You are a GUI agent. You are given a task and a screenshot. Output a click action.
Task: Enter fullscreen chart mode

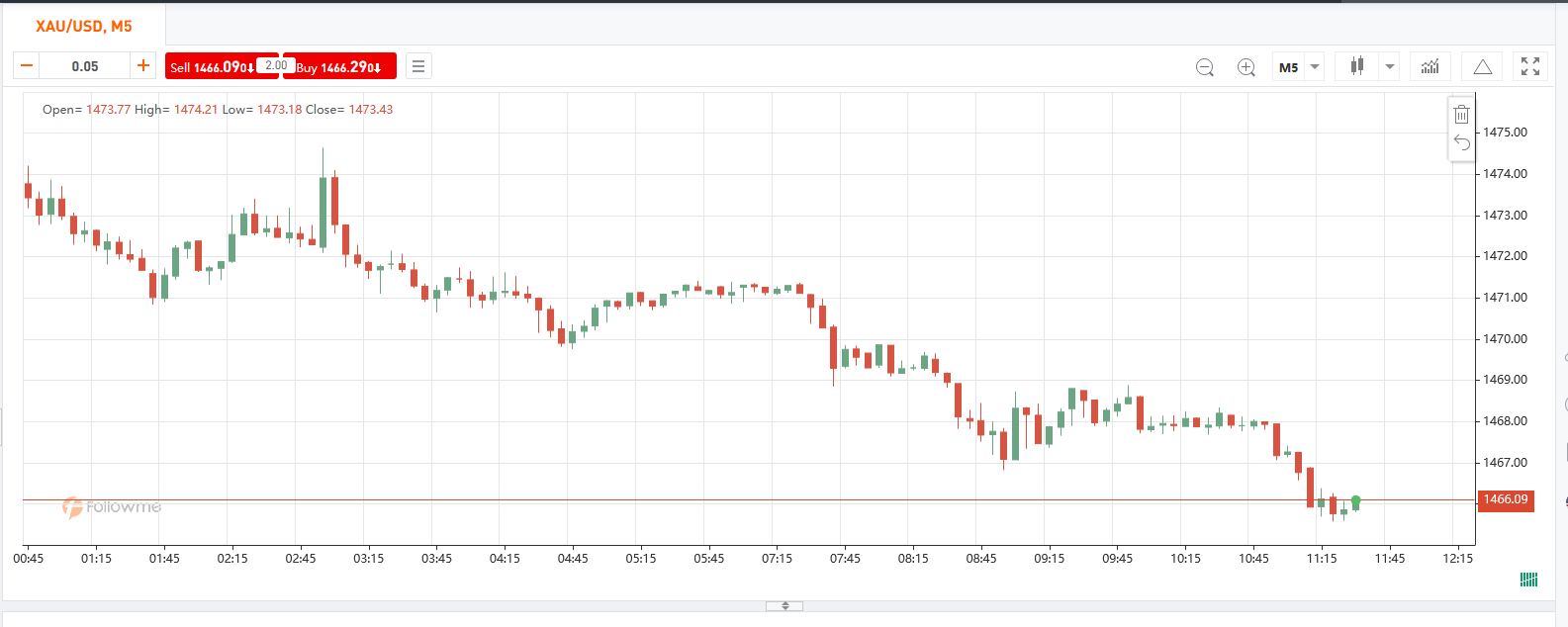click(x=1530, y=66)
